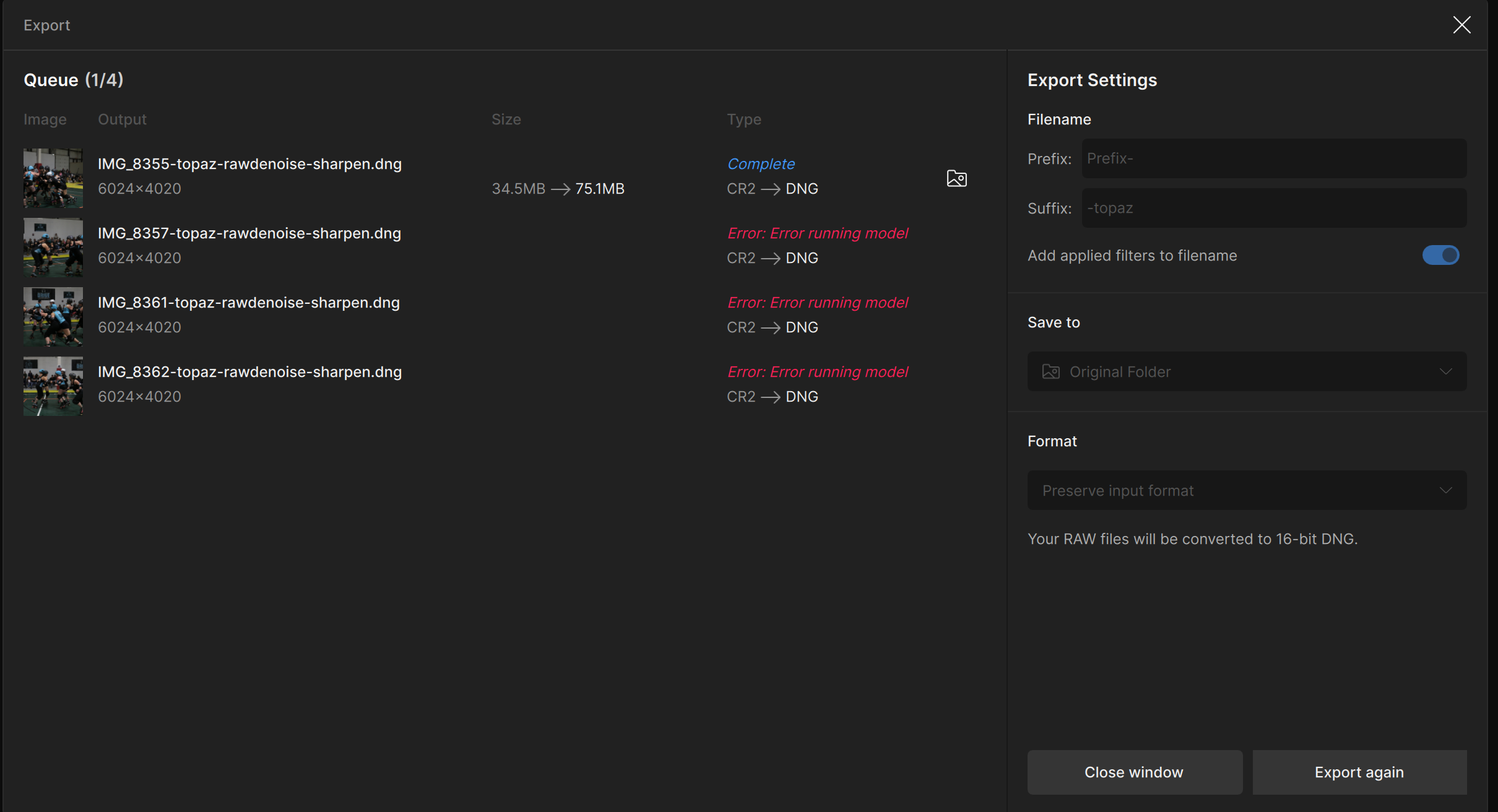Select the IMG_8355 thumbnail image
The height and width of the screenshot is (812, 1498).
(x=53, y=178)
